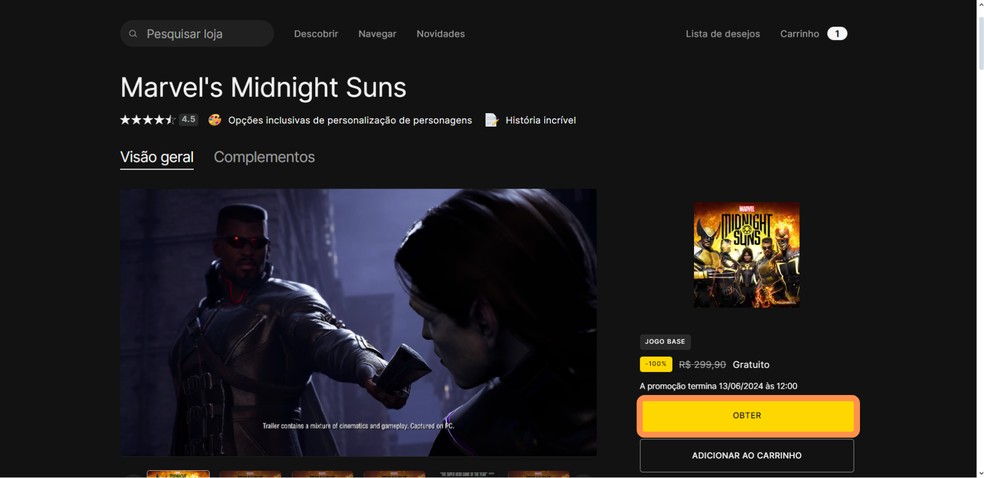The image size is (984, 478).
Task: Click the cart count badge showing 1
Action: click(x=837, y=34)
